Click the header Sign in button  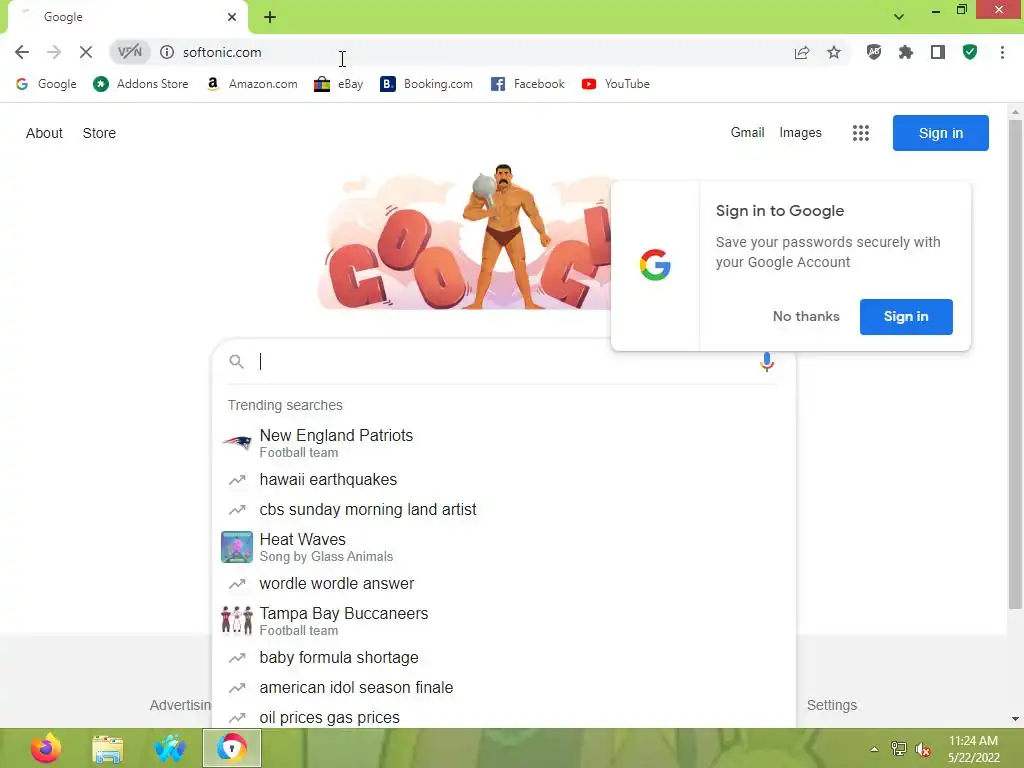tap(940, 133)
